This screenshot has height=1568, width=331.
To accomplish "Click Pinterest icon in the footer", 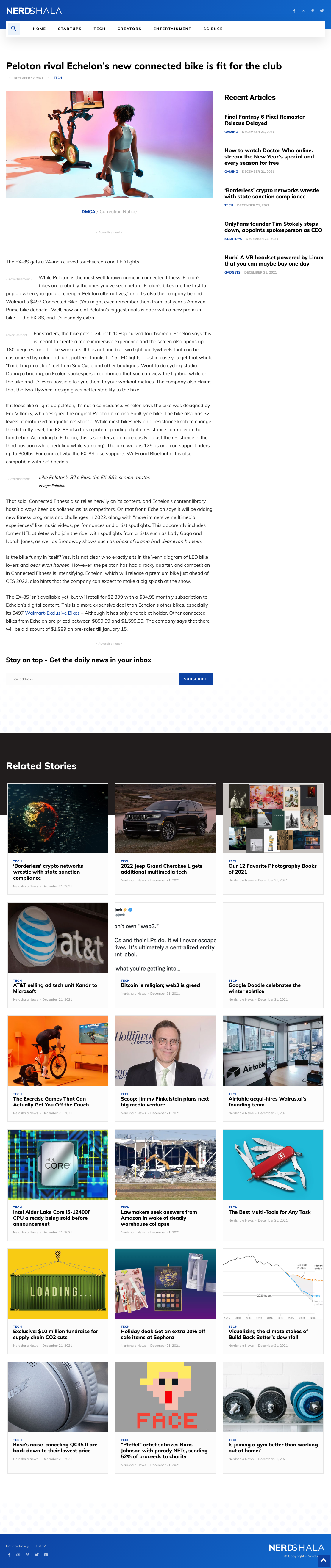I will point(27,1555).
